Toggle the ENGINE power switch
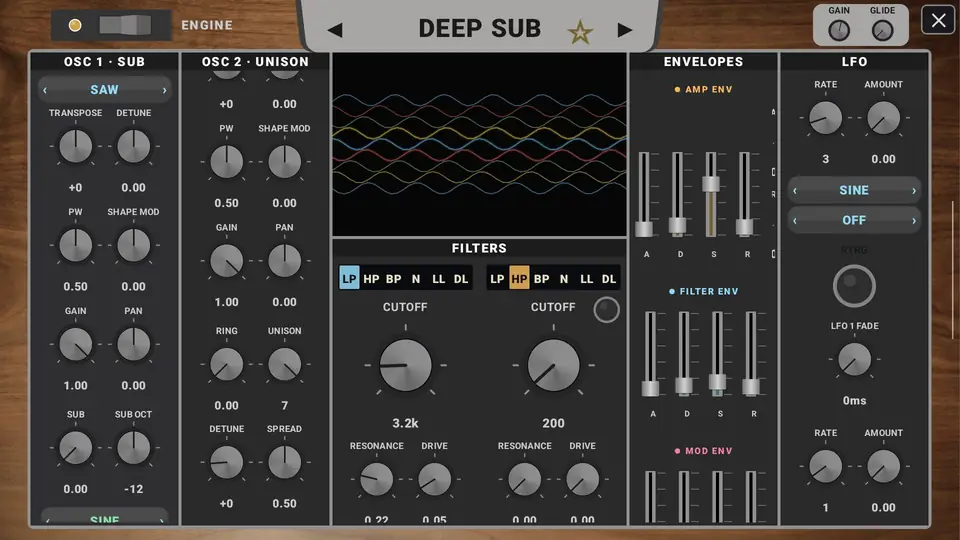 [126, 25]
